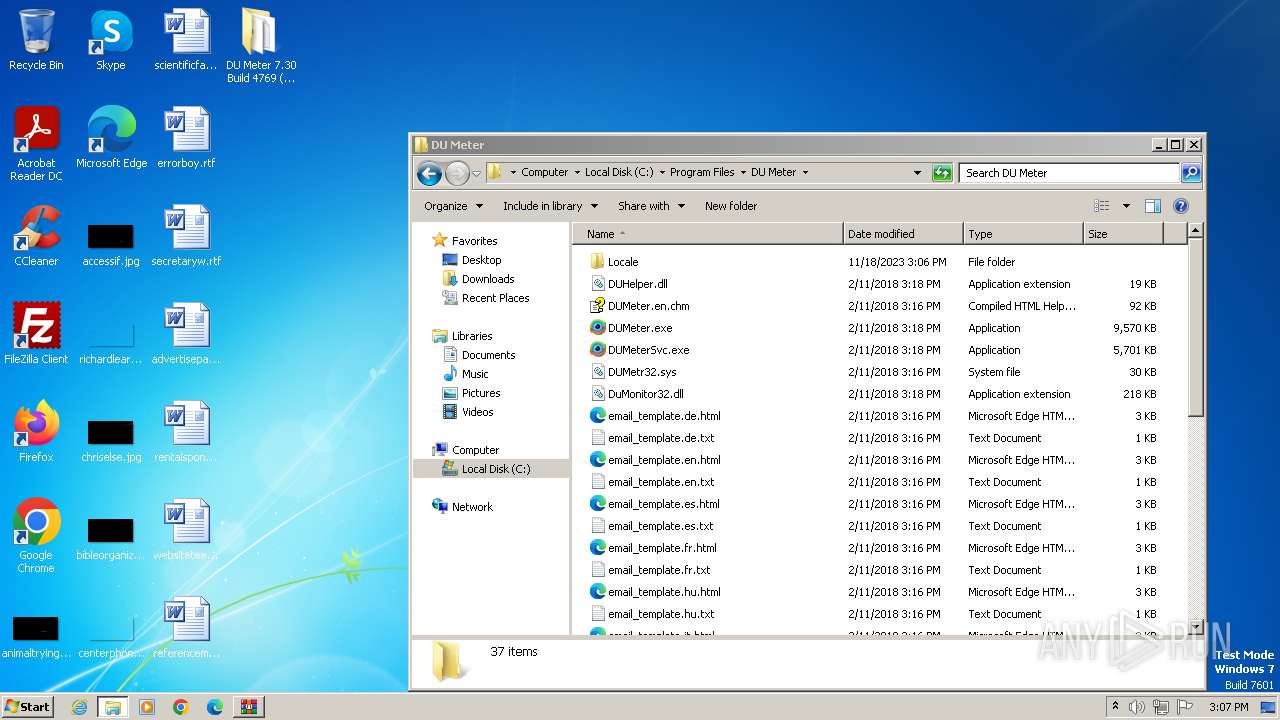The height and width of the screenshot is (720, 1280).
Task: Sort by the Date modified column header
Action: pos(903,234)
